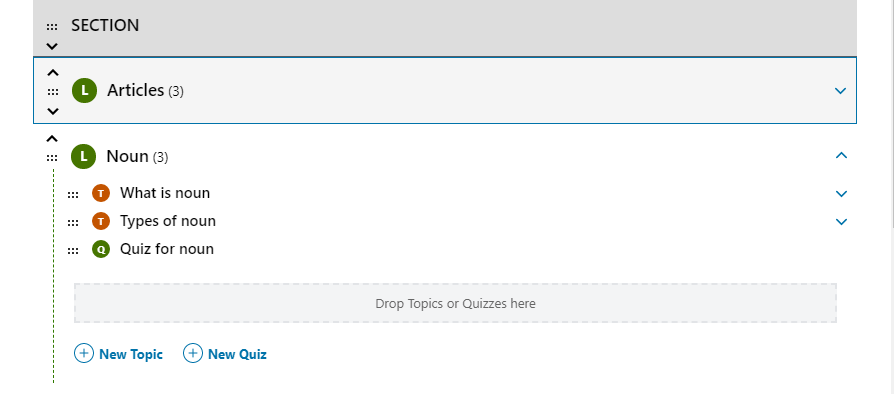Screen dimensions: 894x394
Task: Collapse the Noun lesson chevron
Action: (x=841, y=155)
